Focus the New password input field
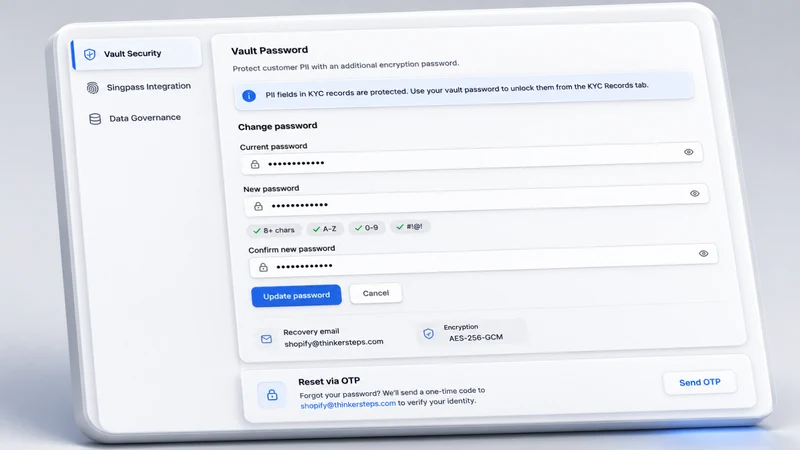This screenshot has width=800, height=450. click(477, 200)
